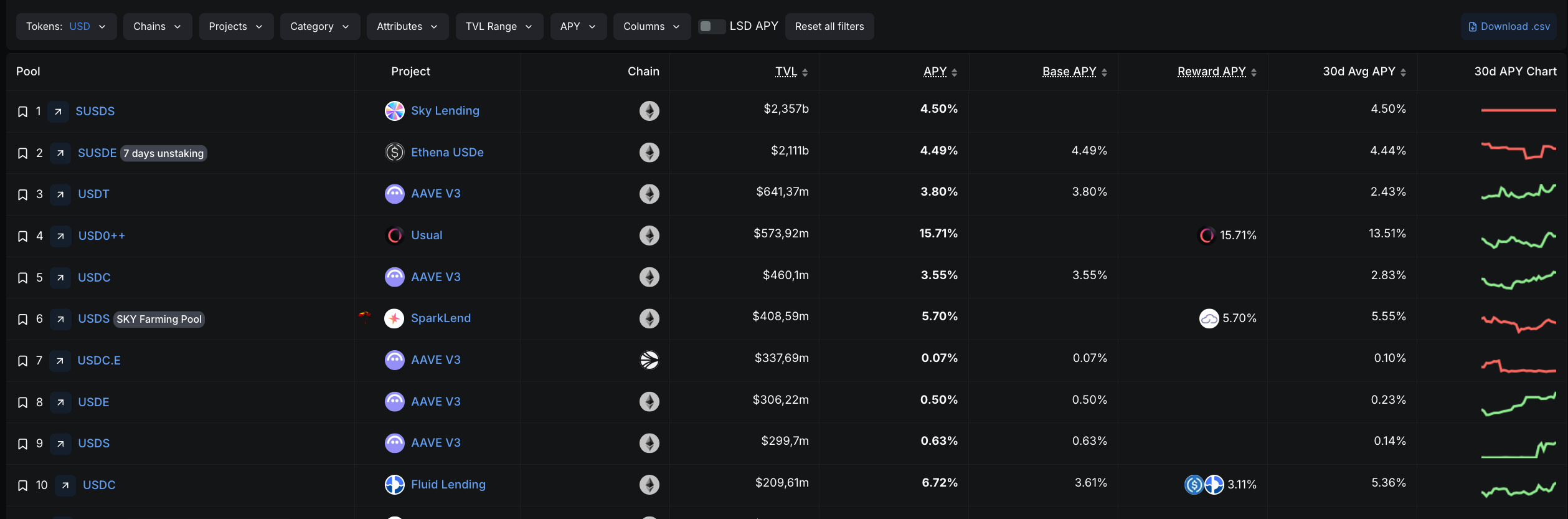The image size is (1568, 519).
Task: Open external link arrow for USDC row 5
Action: [60, 278]
